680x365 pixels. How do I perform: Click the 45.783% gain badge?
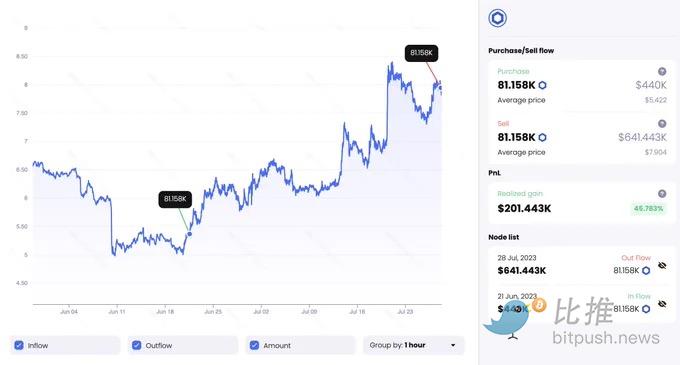click(648, 209)
